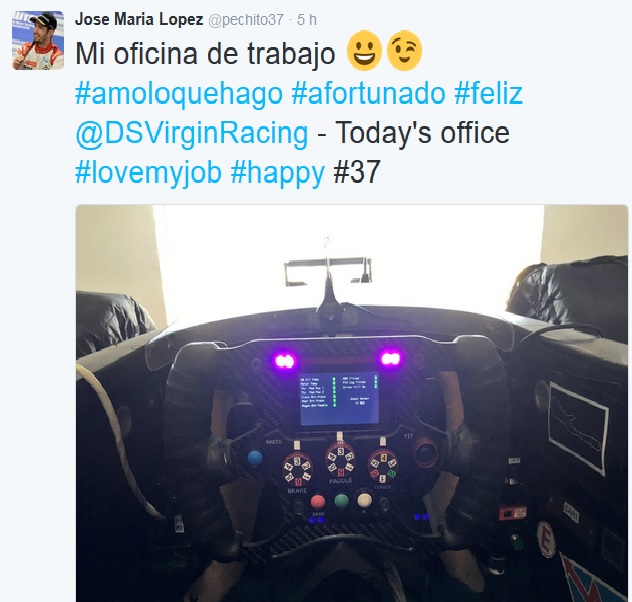Visit the @DSVirginRacing mention

pyautogui.click(x=192, y=133)
